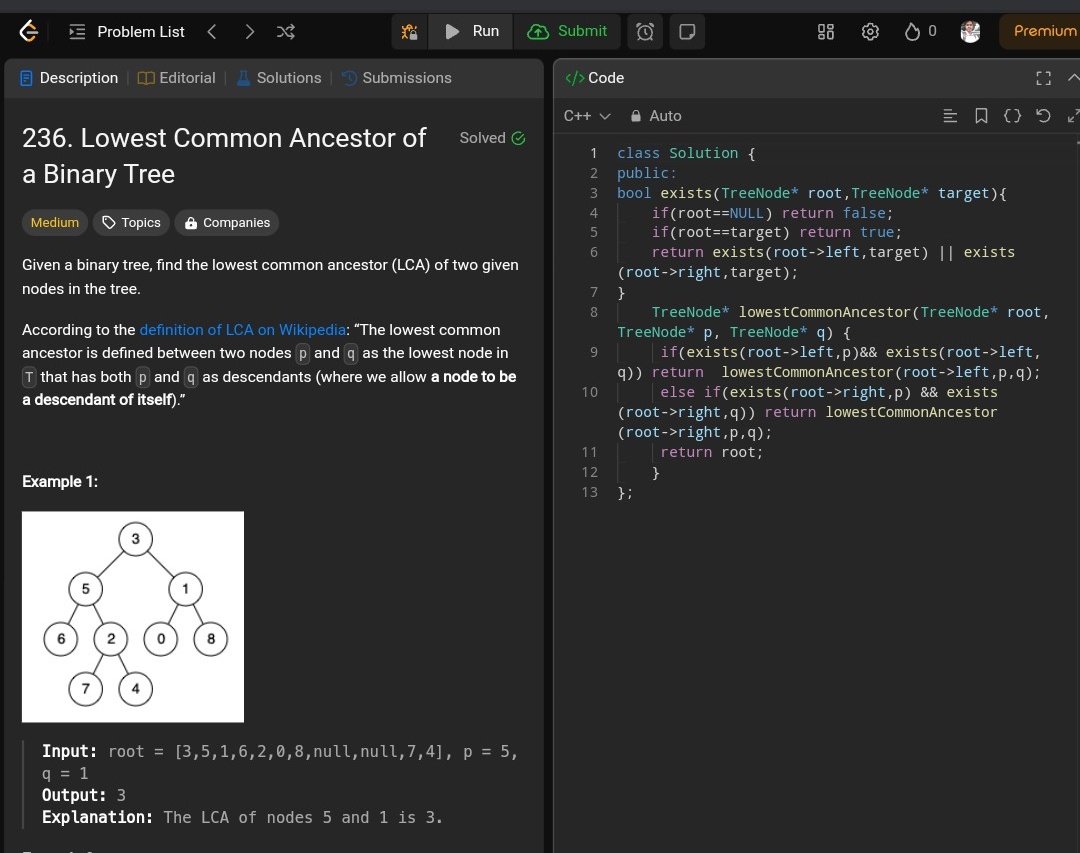Click the LeetCode logo icon

[28, 32]
